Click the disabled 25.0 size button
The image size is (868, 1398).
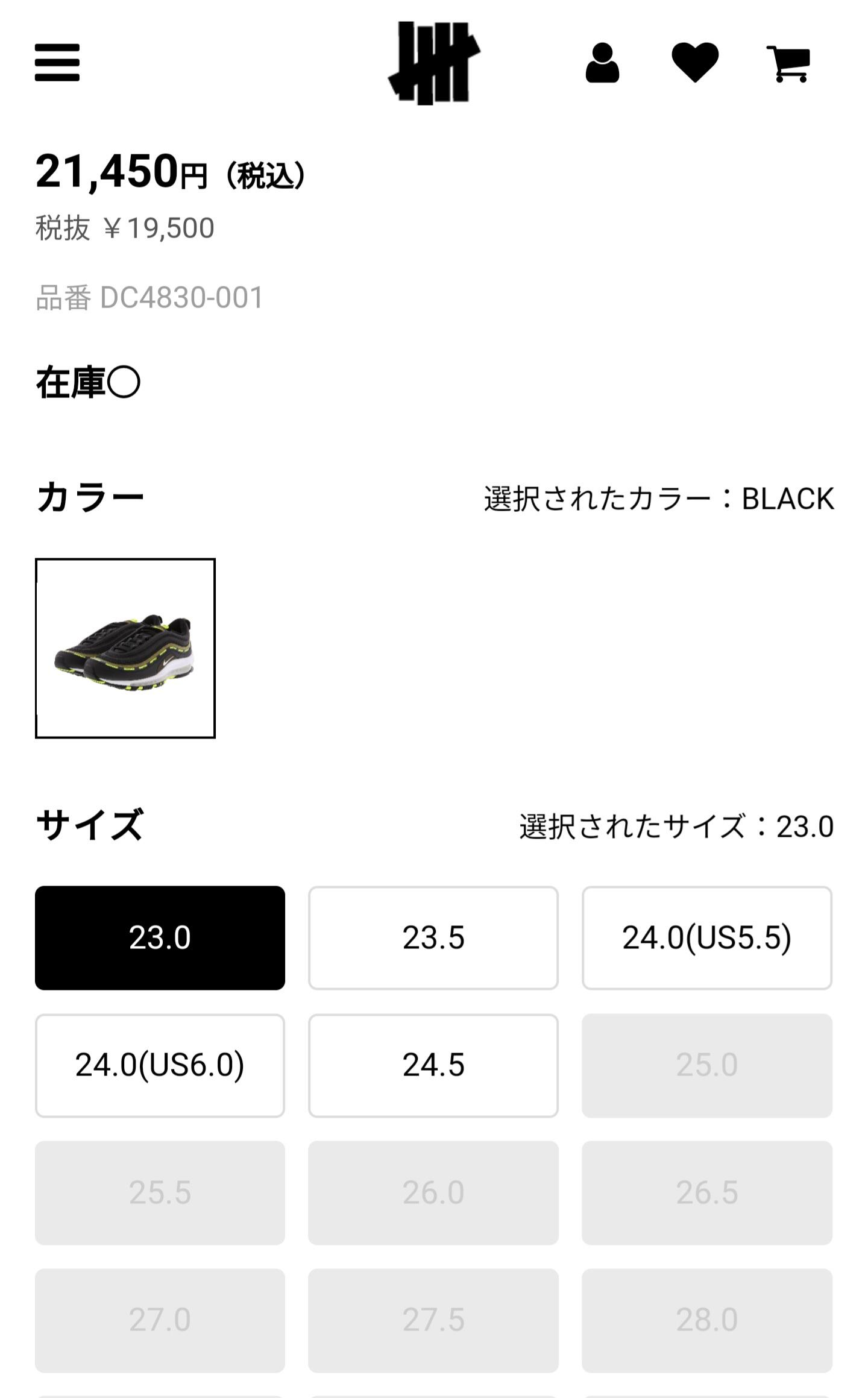pos(707,1065)
